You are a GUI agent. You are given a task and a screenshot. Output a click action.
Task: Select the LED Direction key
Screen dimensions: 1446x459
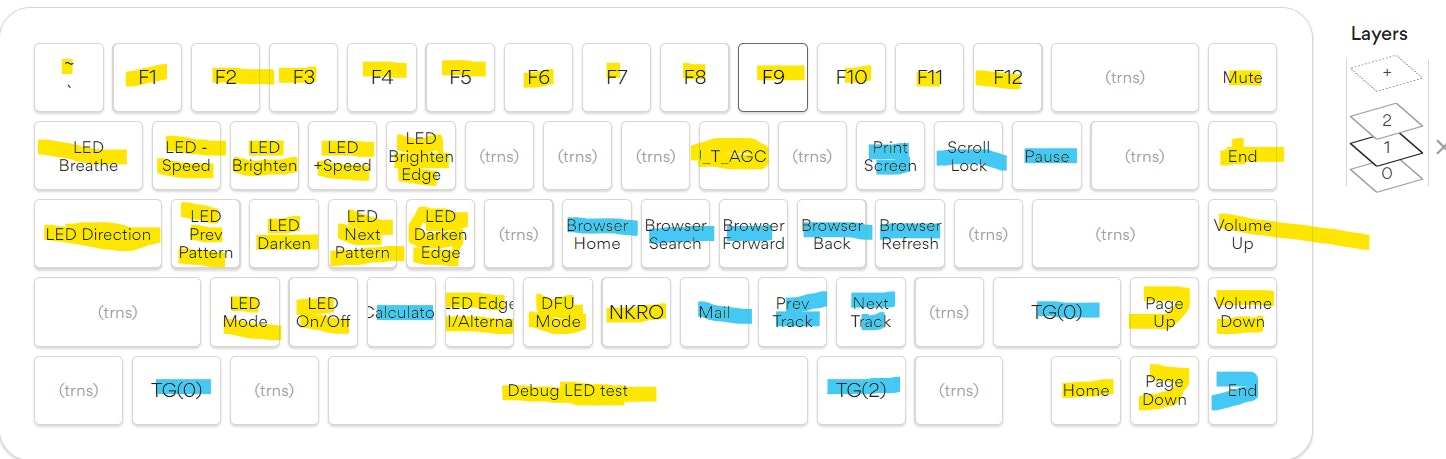[98, 234]
